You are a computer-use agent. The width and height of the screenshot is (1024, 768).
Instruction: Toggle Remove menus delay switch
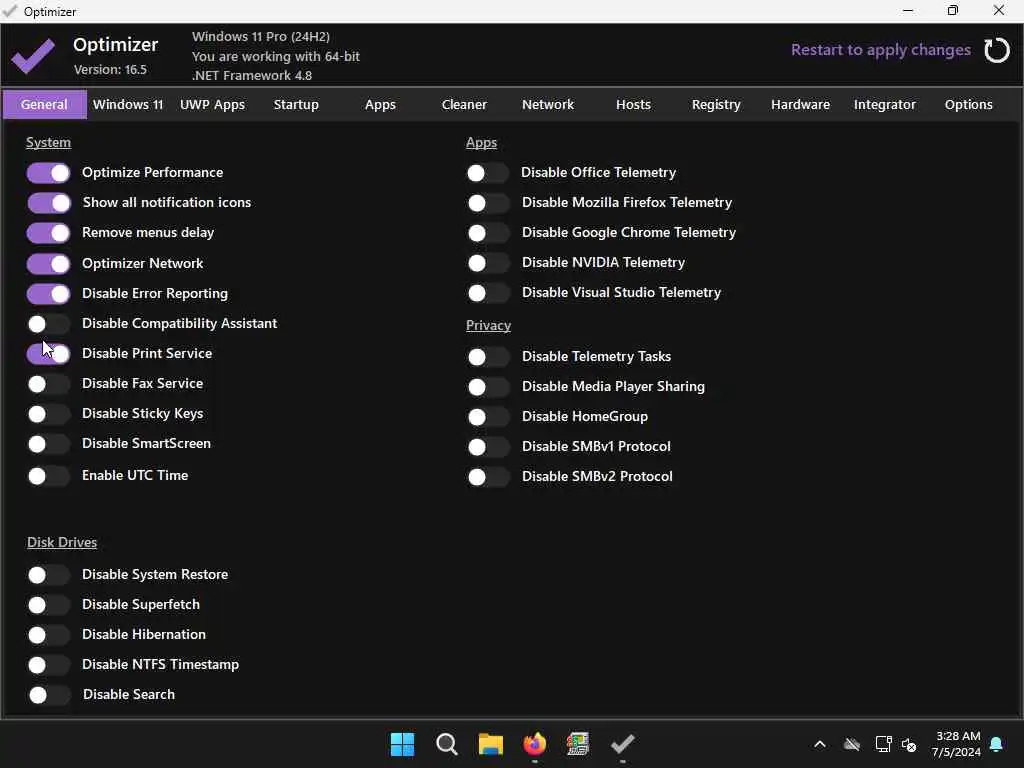pos(48,233)
